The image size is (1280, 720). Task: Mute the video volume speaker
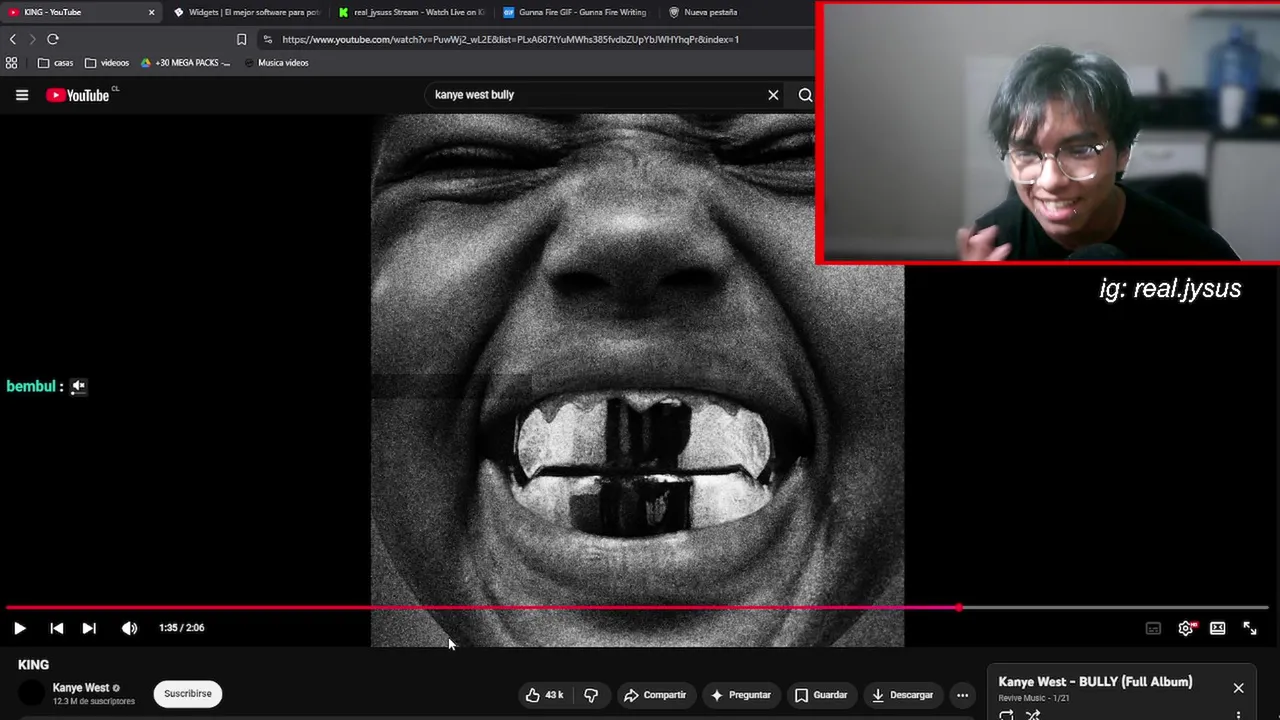click(129, 628)
